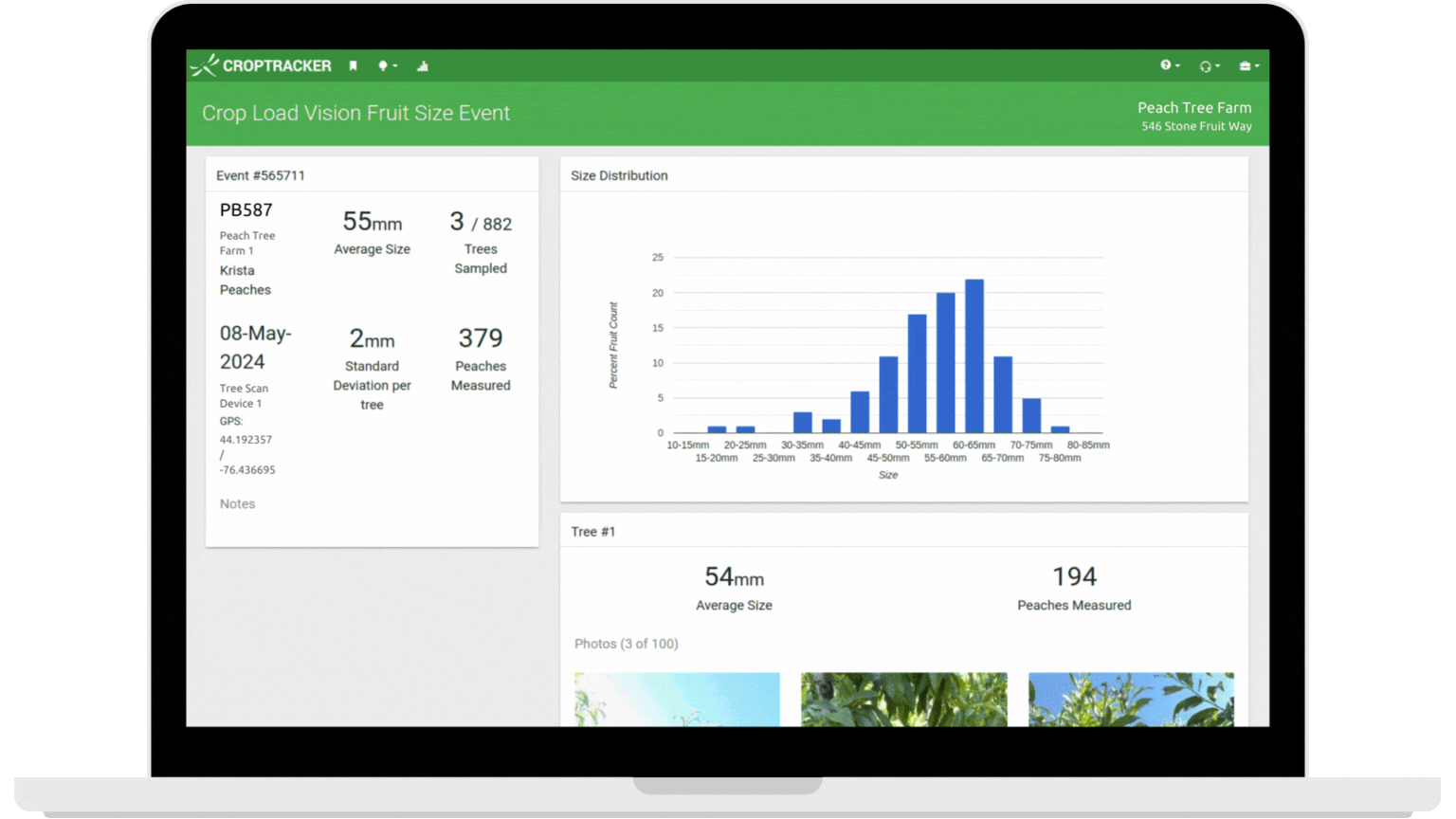The height and width of the screenshot is (819, 1456).
Task: Open the third tree photo thumbnail
Action: [1131, 700]
